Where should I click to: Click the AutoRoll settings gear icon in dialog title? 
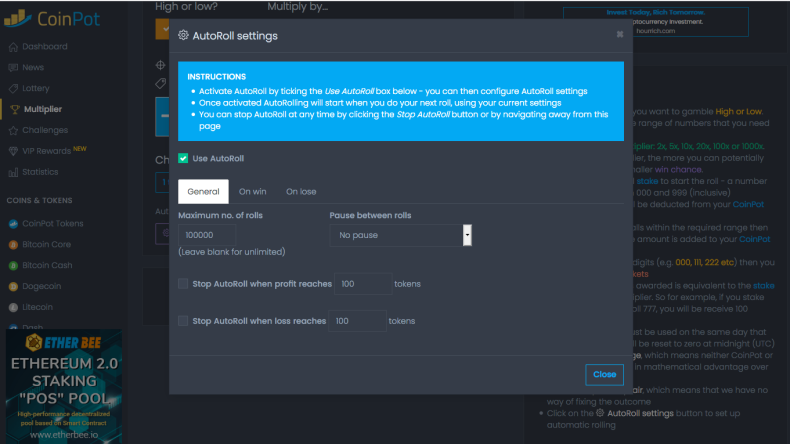pyautogui.click(x=183, y=35)
